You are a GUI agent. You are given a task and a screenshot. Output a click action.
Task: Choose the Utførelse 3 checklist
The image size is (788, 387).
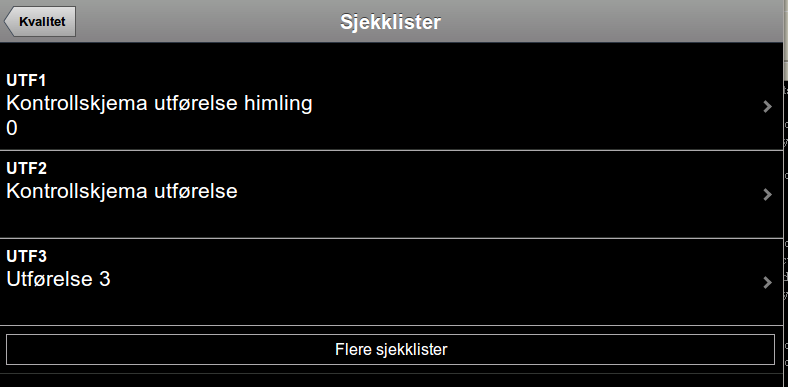click(x=58, y=279)
